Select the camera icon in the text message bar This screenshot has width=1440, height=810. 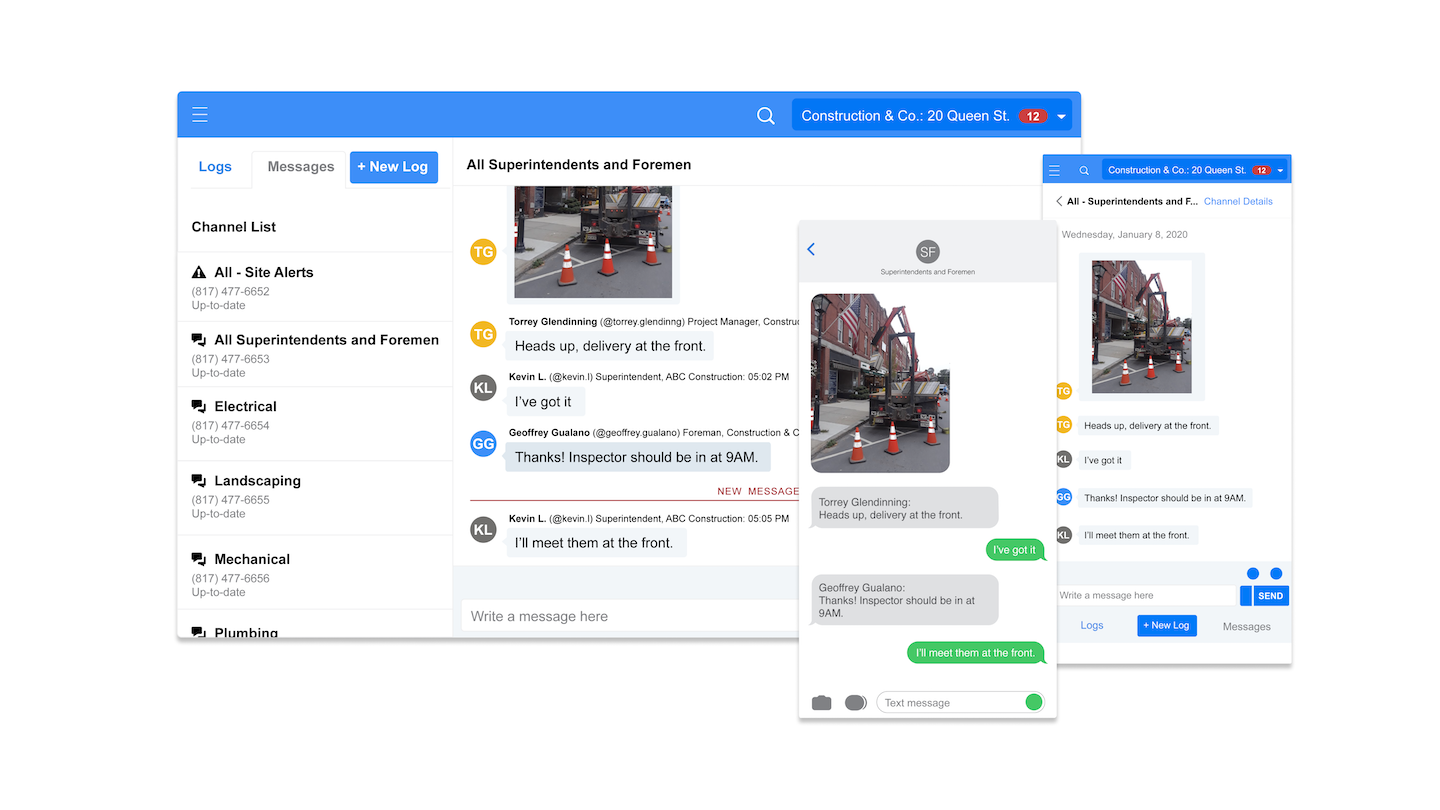pyautogui.click(x=821, y=702)
